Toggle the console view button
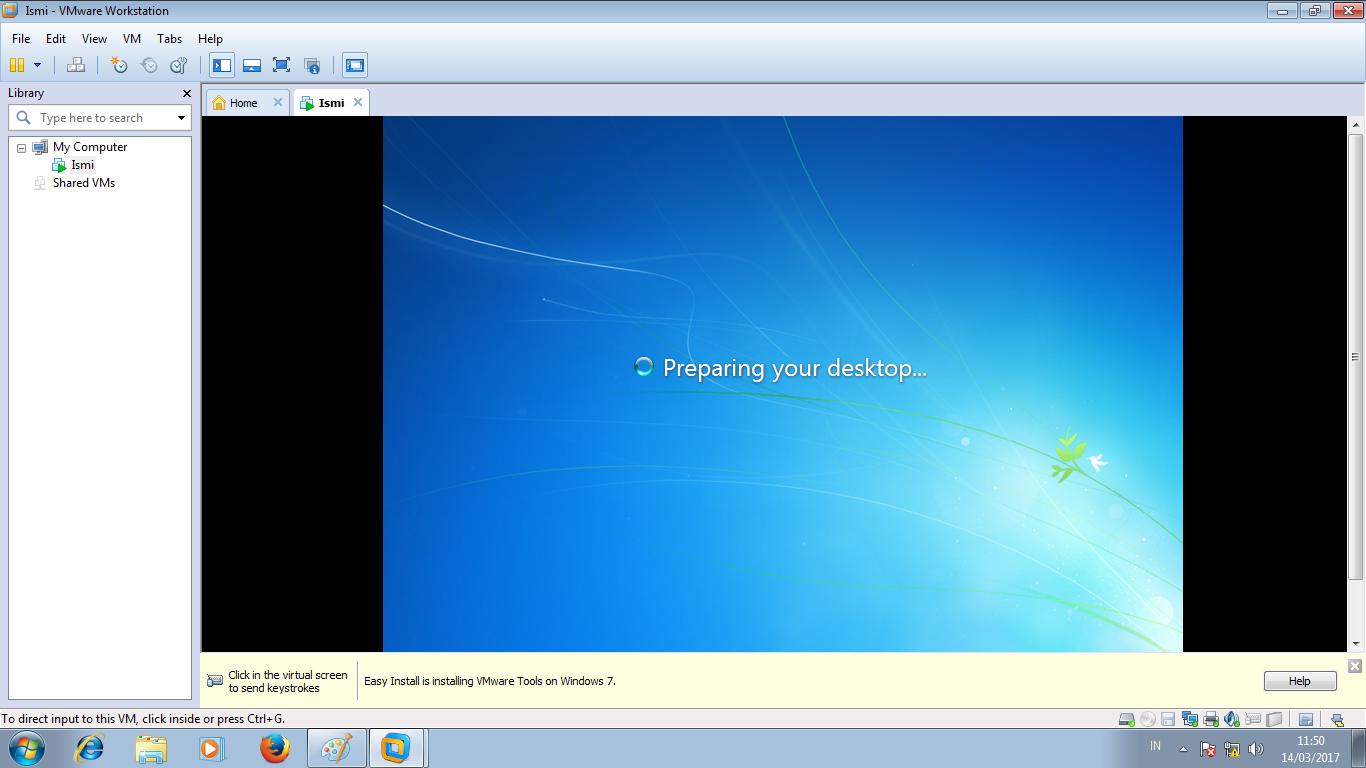 pos(354,65)
